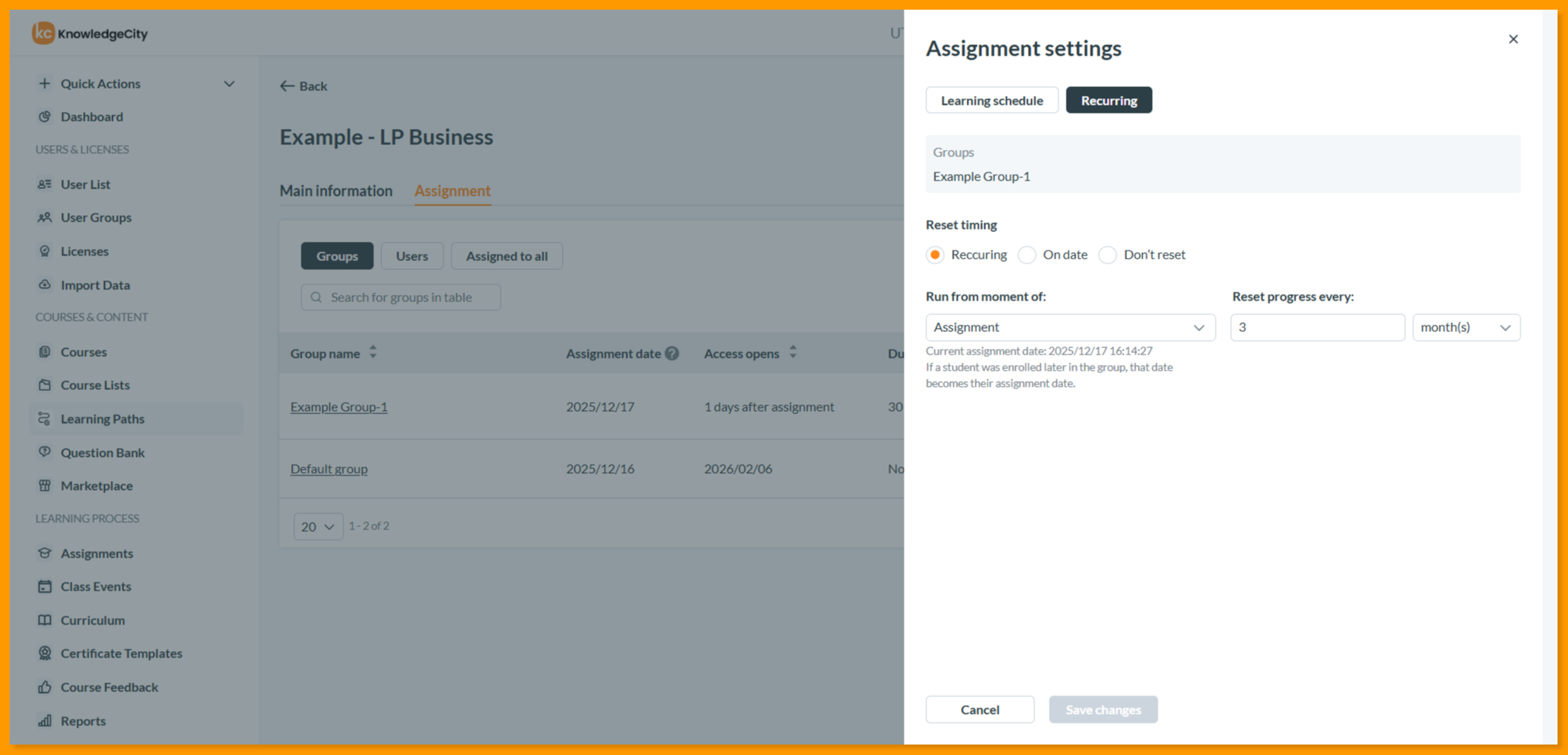Open the Main information tab
The image size is (1568, 755).
click(x=336, y=191)
